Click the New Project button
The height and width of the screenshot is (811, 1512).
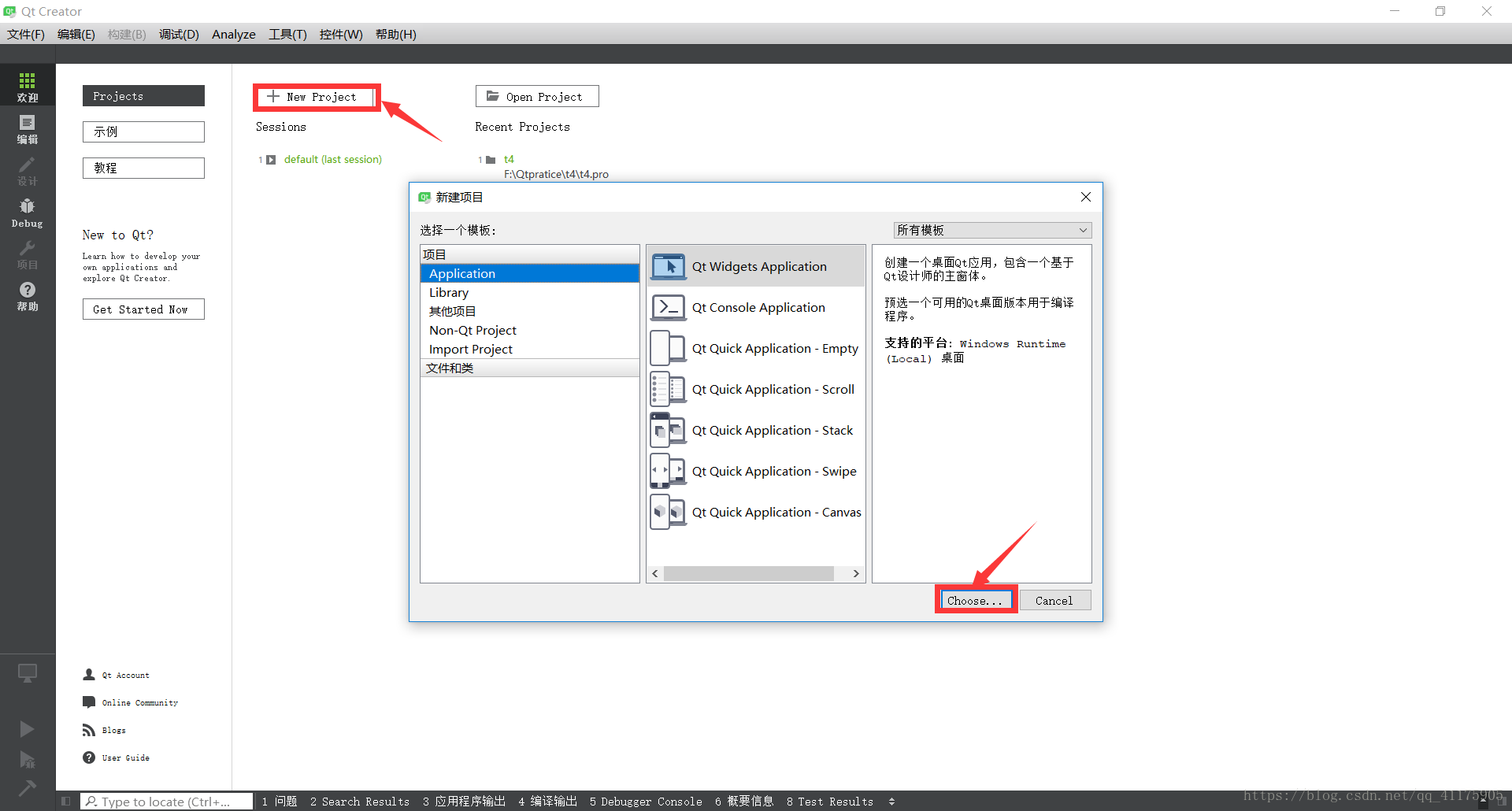tap(317, 97)
